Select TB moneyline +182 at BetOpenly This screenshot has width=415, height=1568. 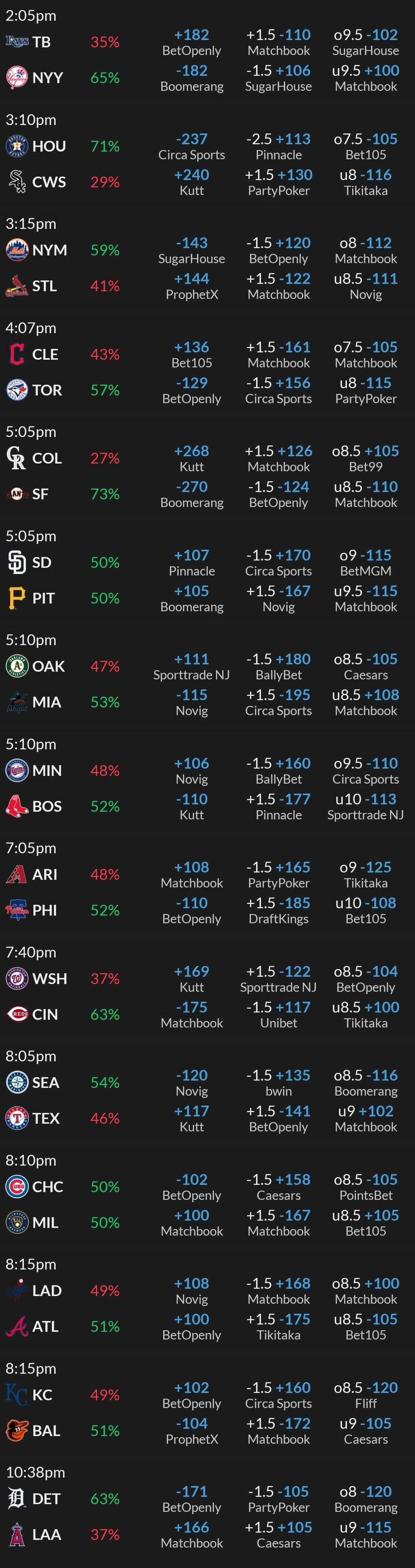tap(192, 42)
